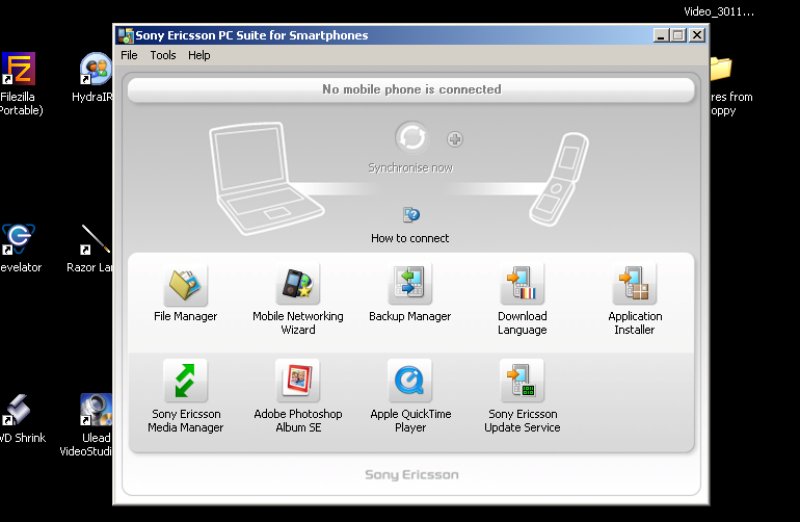800x522 pixels.
Task: Maximize the PC Suite window
Action: [678, 35]
